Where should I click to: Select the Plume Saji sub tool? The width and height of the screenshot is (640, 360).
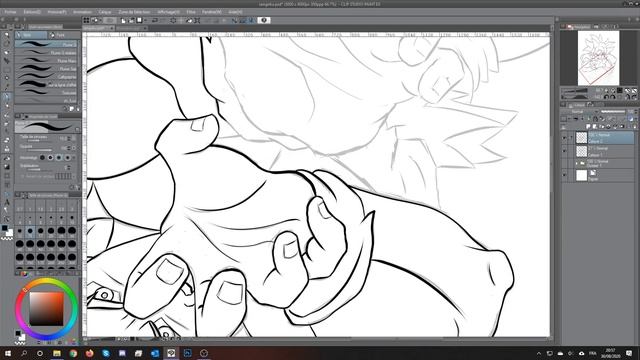pos(46,69)
